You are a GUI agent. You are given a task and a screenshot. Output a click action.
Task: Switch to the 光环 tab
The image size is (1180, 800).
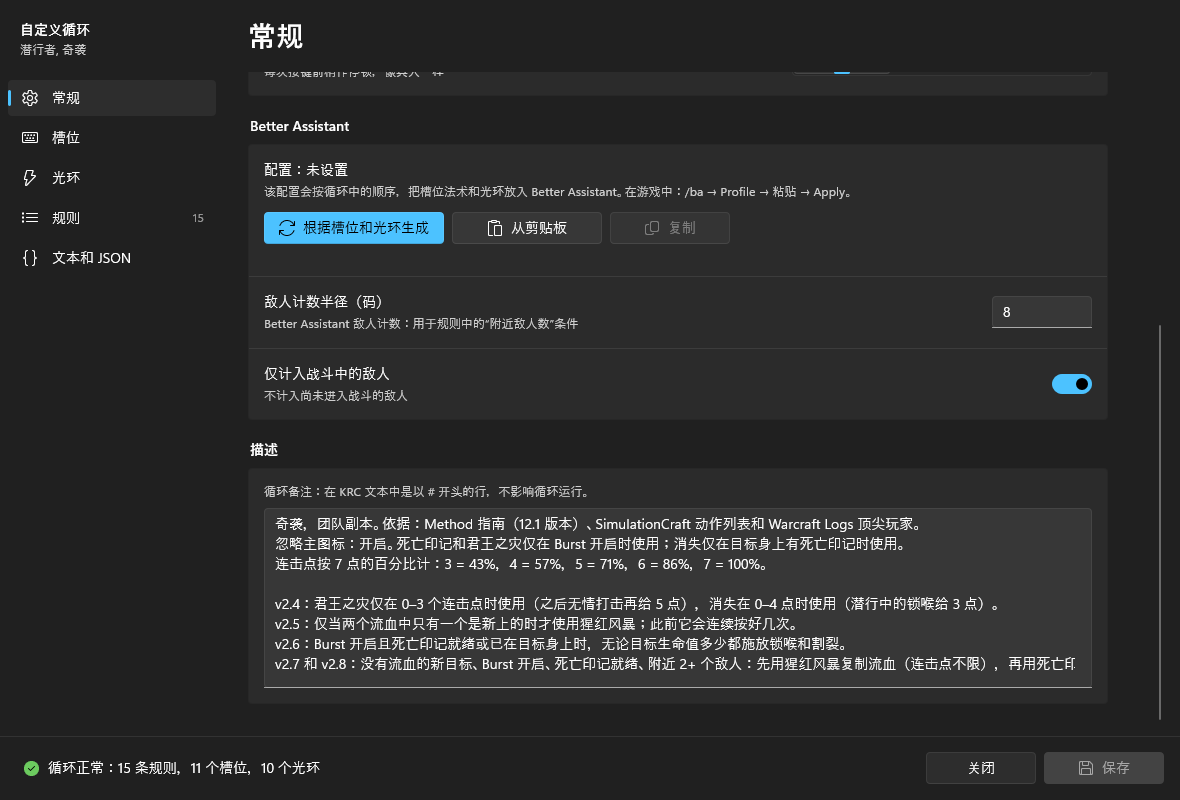66,178
